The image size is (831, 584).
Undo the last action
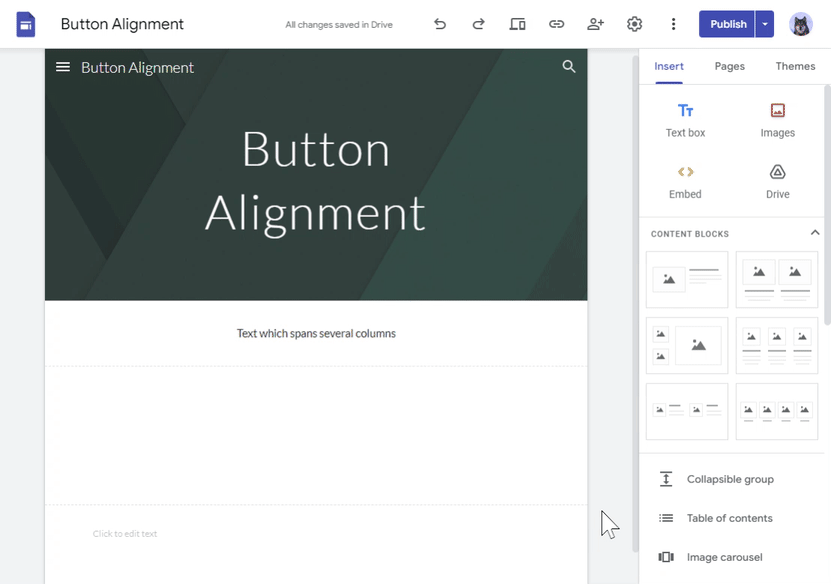(x=440, y=24)
